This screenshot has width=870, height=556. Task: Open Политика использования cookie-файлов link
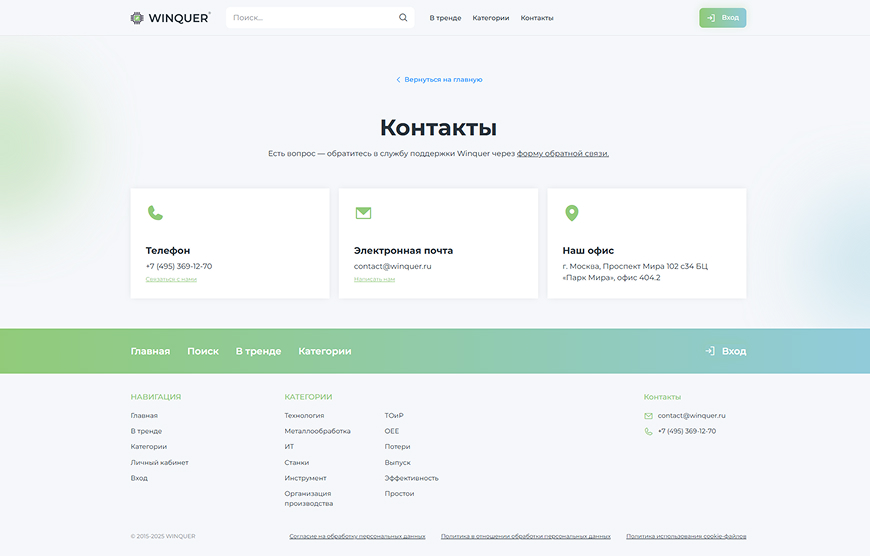686,537
